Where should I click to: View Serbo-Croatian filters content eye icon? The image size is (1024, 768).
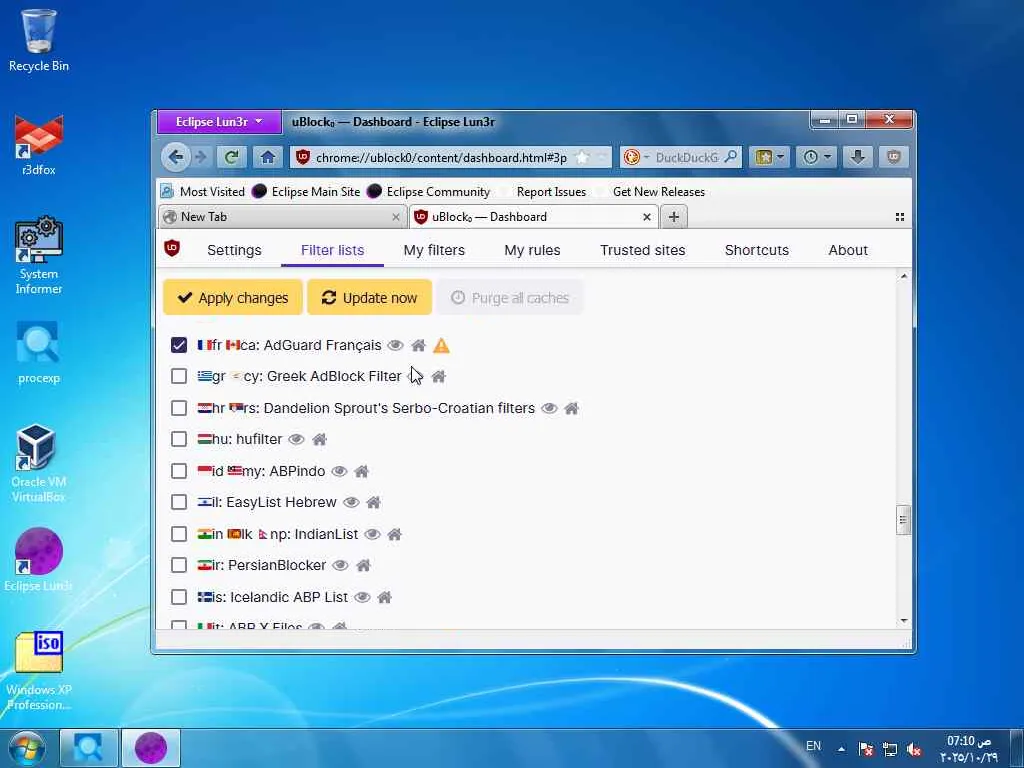[x=549, y=408]
